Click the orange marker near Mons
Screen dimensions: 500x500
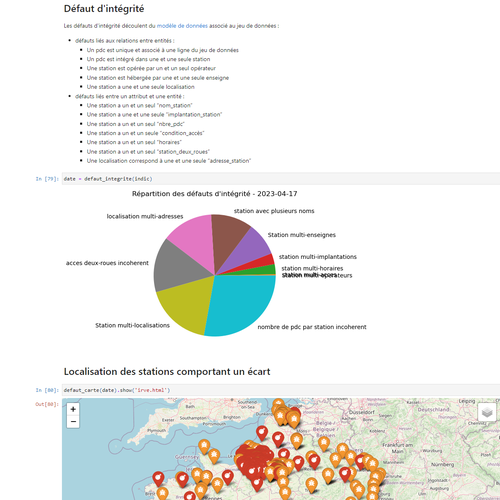[x=296, y=441]
